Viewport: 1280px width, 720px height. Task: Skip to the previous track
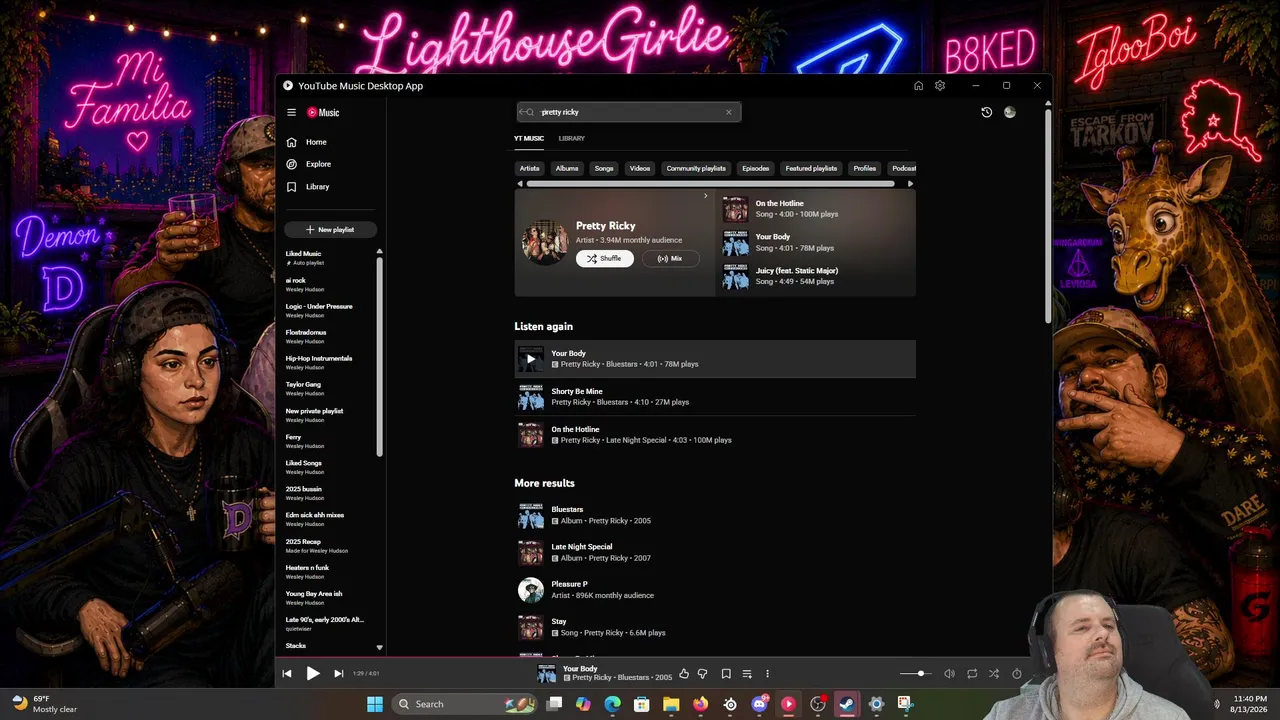point(287,674)
